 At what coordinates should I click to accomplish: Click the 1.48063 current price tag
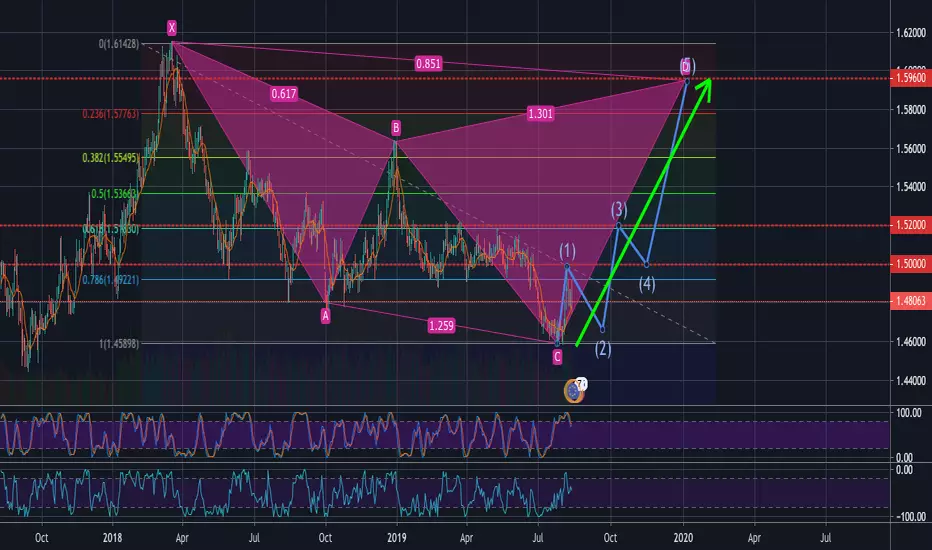(909, 301)
